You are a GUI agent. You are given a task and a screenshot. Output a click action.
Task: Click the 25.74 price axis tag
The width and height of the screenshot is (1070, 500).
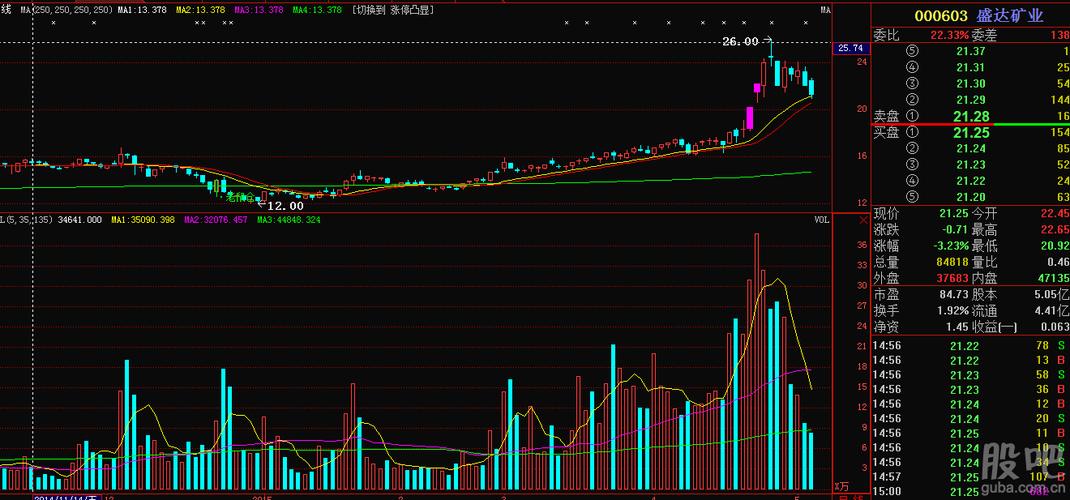point(850,48)
